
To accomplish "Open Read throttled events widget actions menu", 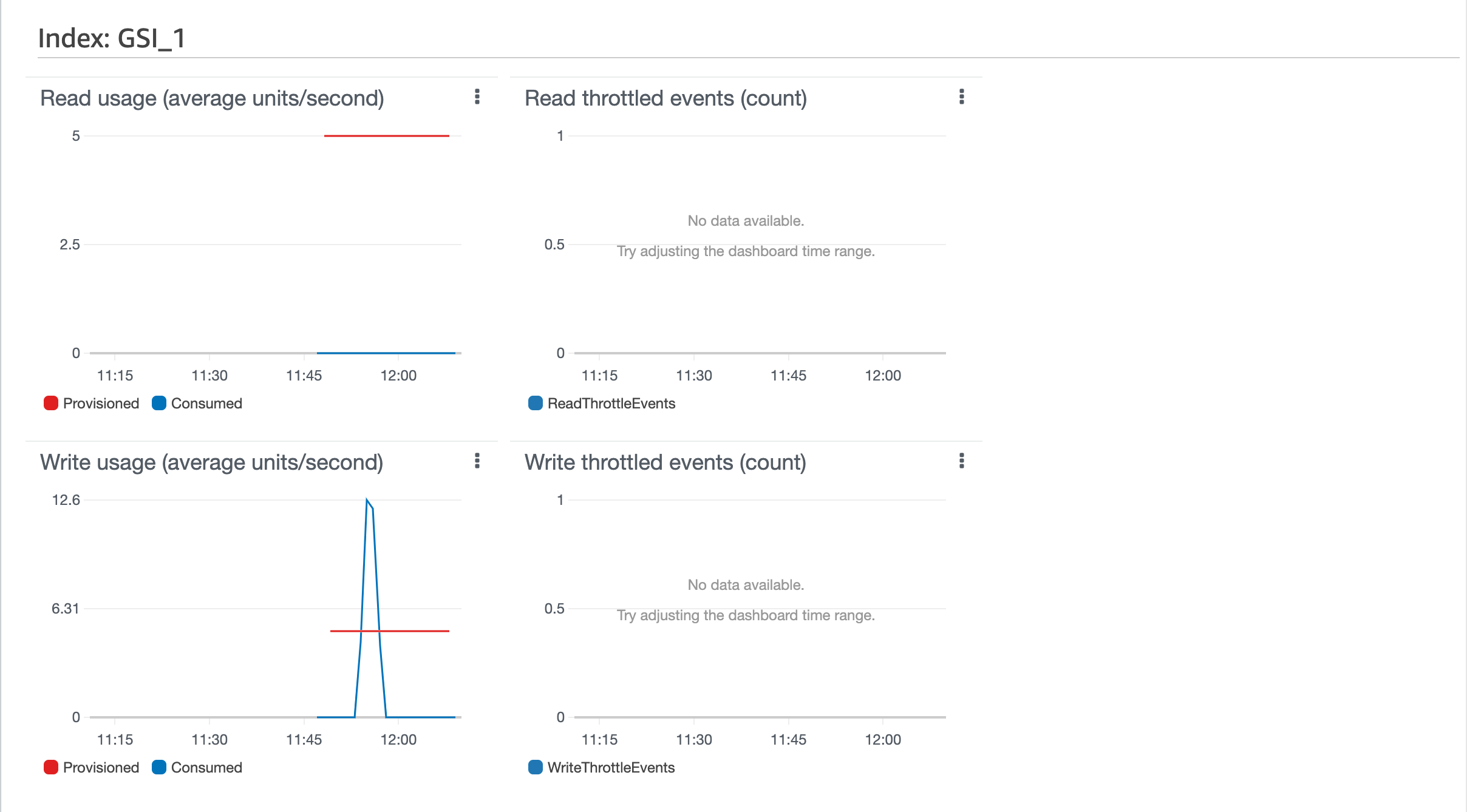I will point(962,97).
